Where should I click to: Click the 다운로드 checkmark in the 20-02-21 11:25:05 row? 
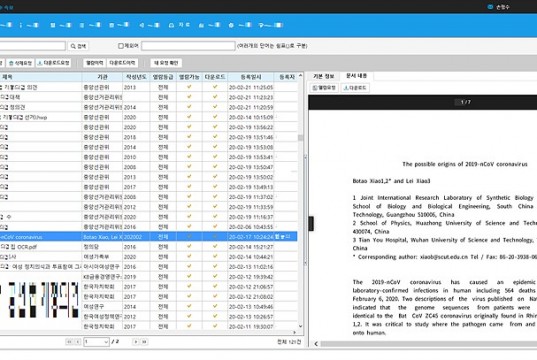(215, 87)
